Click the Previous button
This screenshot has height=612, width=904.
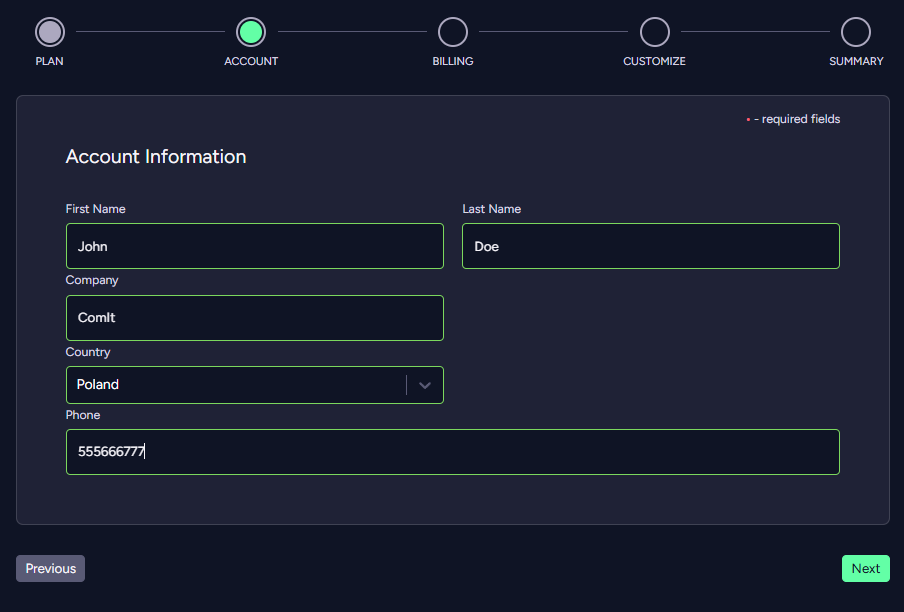[50, 568]
